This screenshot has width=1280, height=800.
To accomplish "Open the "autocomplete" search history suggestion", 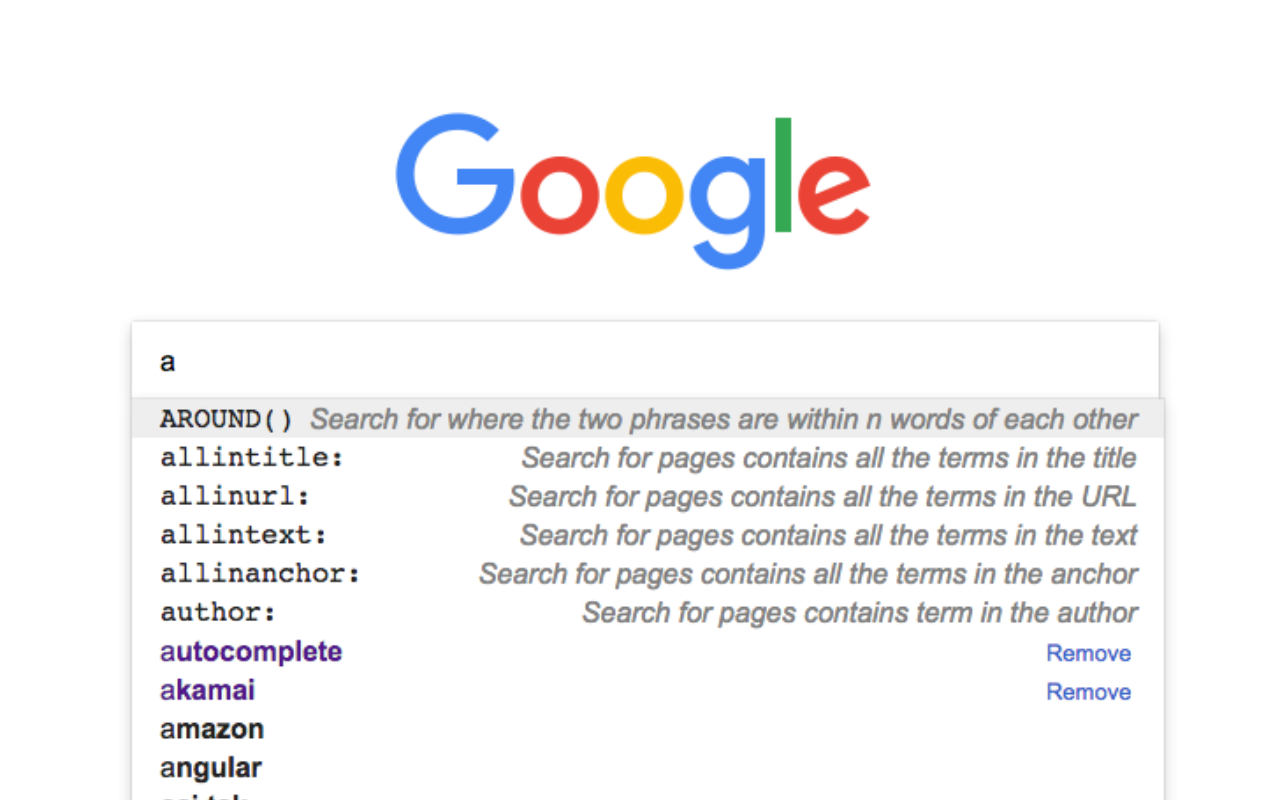I will [251, 652].
